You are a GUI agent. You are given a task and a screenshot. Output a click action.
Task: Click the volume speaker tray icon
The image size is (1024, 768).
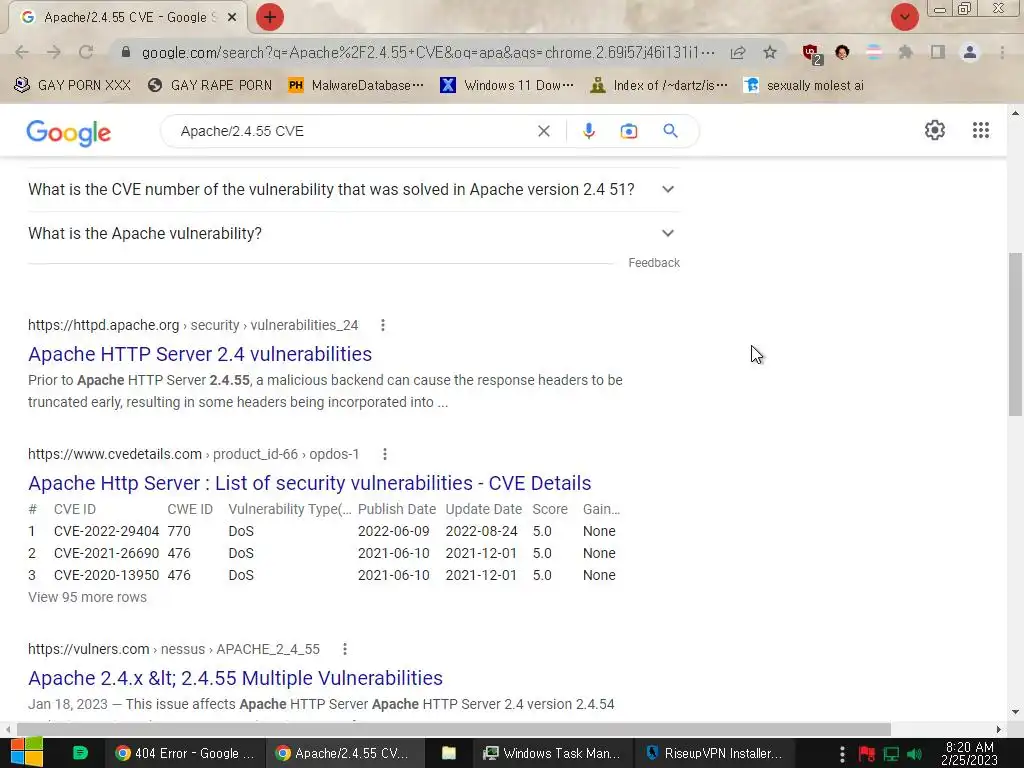pos(914,754)
